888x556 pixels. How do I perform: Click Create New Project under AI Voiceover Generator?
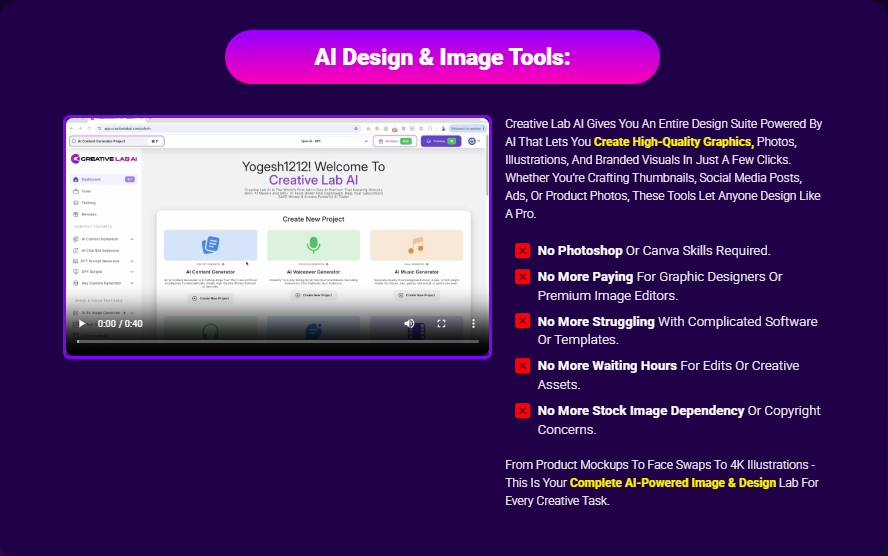313,295
